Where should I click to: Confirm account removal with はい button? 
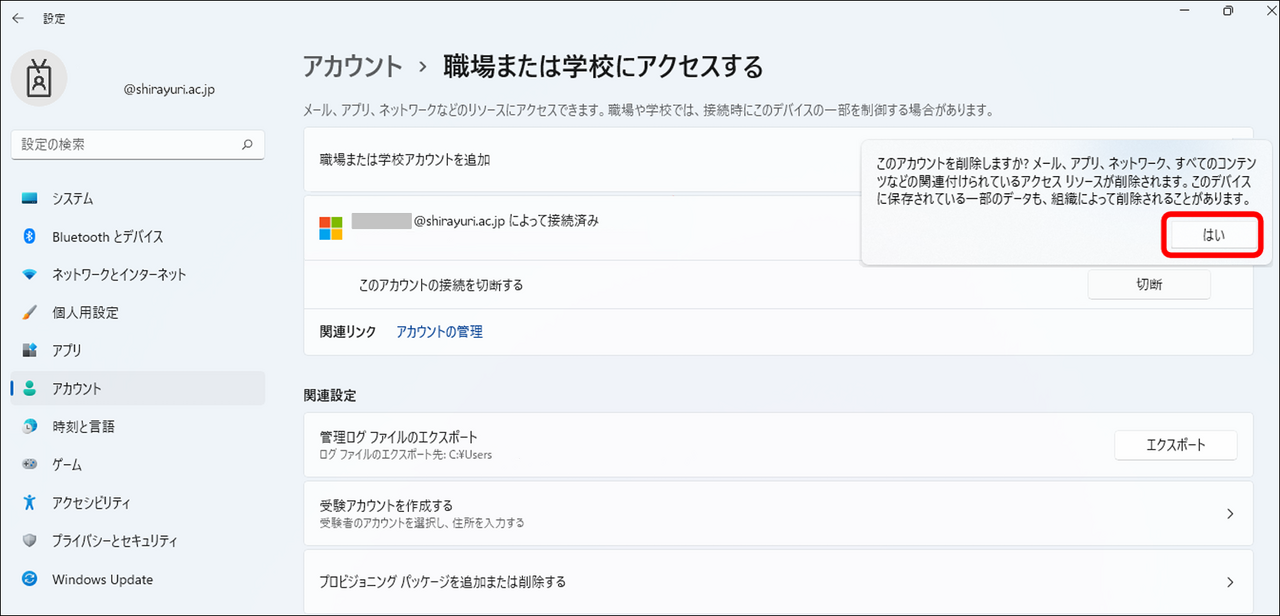1212,235
